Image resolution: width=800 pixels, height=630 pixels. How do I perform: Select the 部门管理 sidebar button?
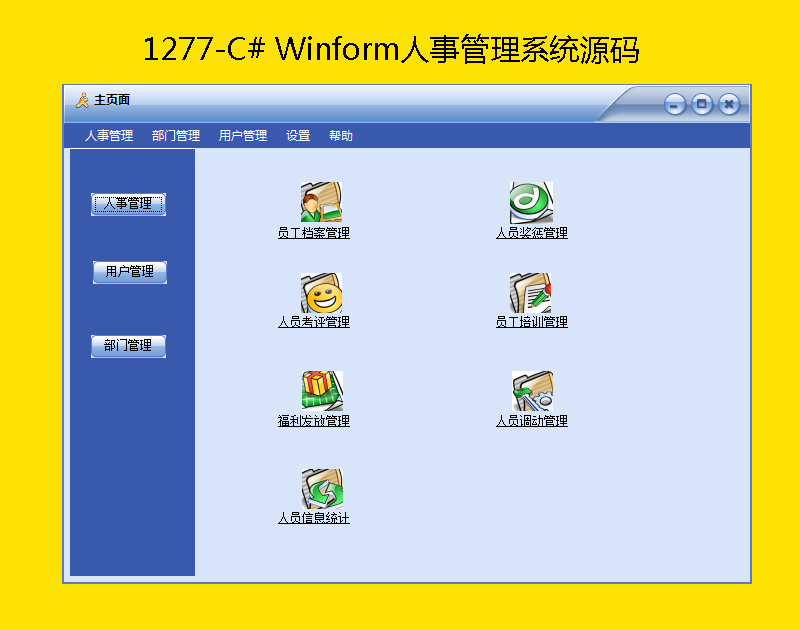(128, 346)
